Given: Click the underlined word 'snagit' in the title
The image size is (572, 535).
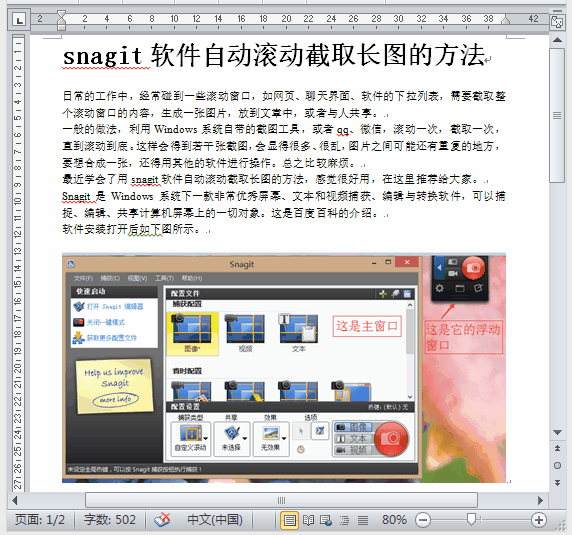Looking at the screenshot, I should 103,57.
